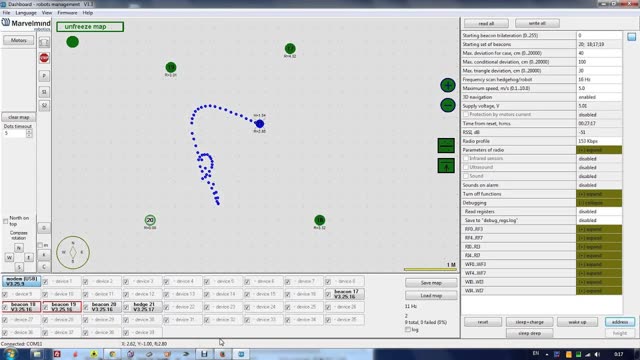The image size is (640, 360).
Task: Toggle the log checkbox
Action: pyautogui.click(x=408, y=329)
